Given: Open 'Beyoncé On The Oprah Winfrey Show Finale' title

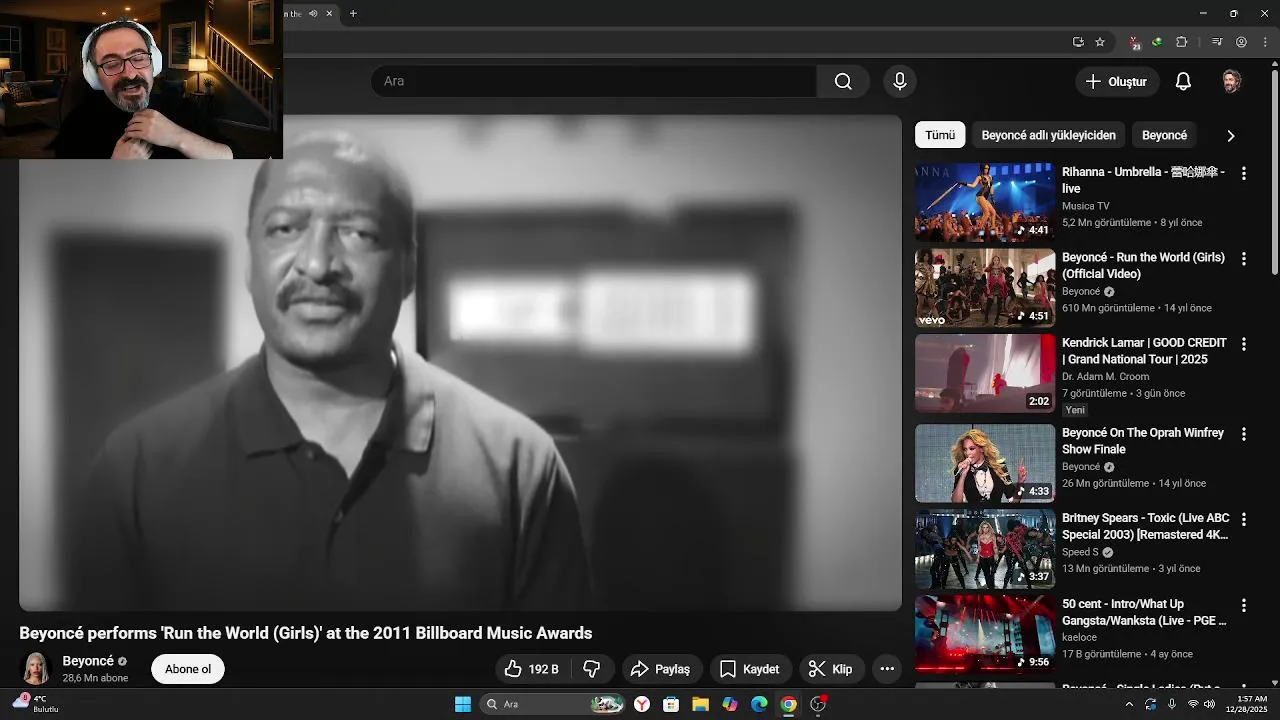Looking at the screenshot, I should tap(1143, 441).
